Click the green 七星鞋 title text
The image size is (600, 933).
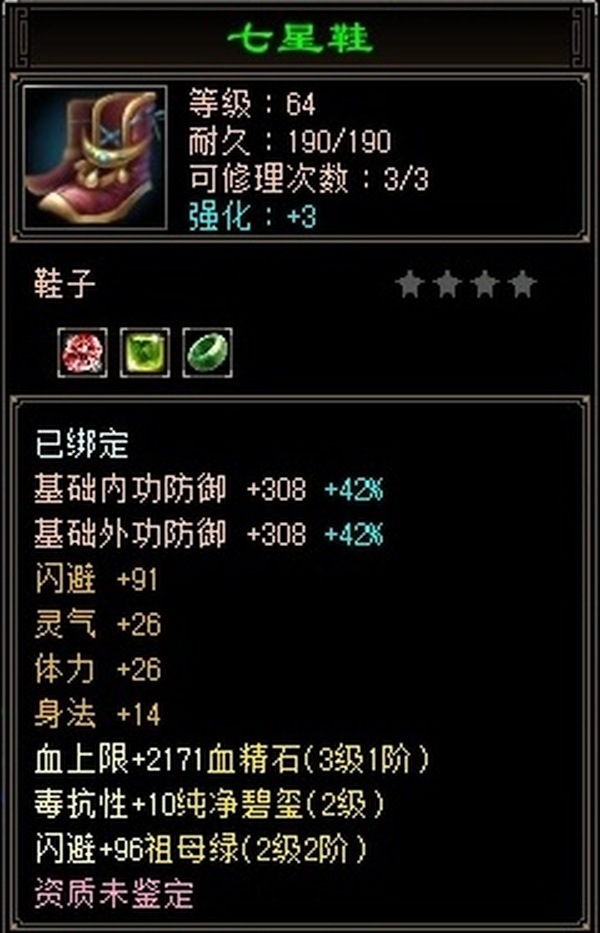click(300, 39)
